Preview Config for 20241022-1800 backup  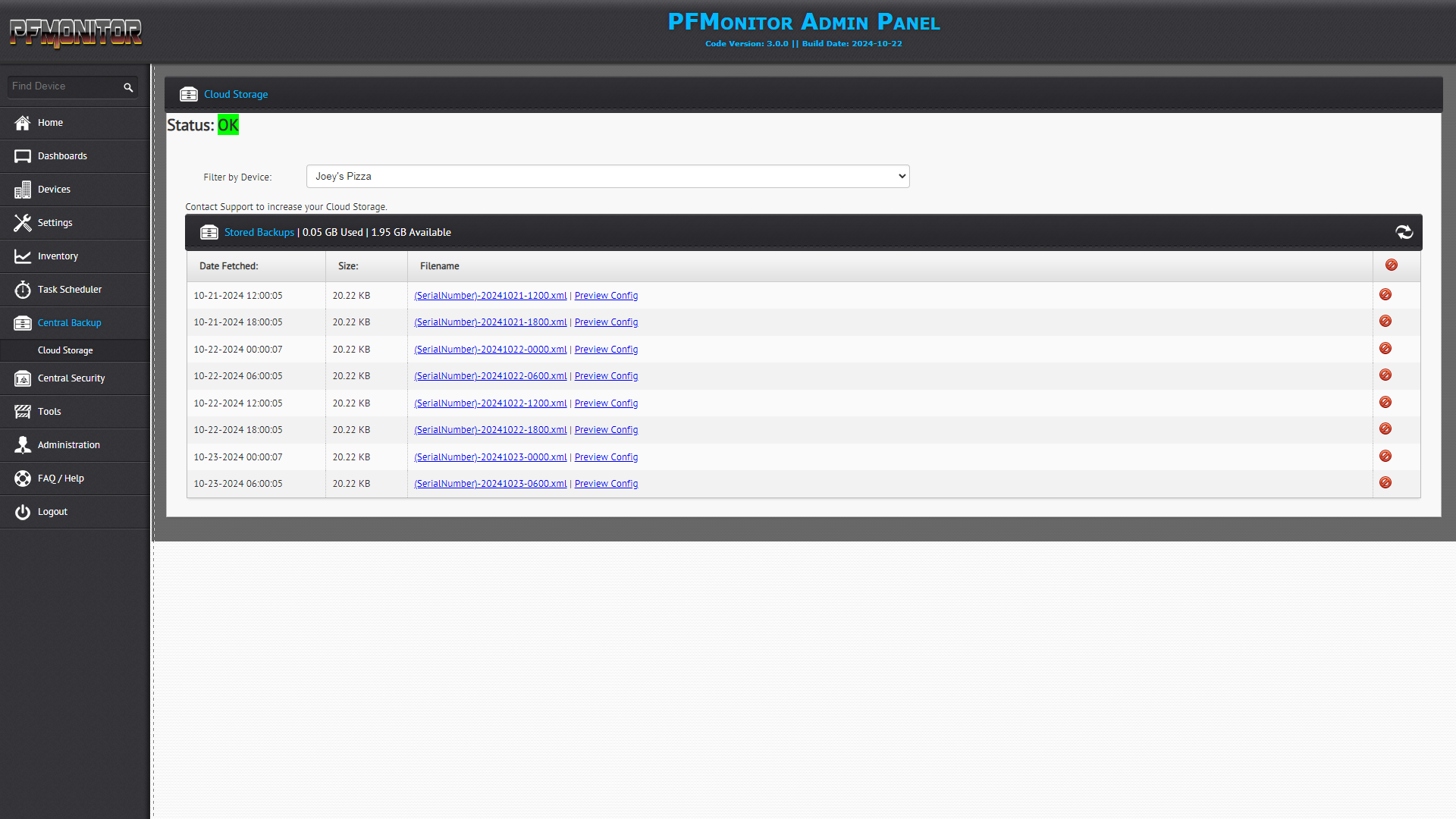(x=606, y=430)
